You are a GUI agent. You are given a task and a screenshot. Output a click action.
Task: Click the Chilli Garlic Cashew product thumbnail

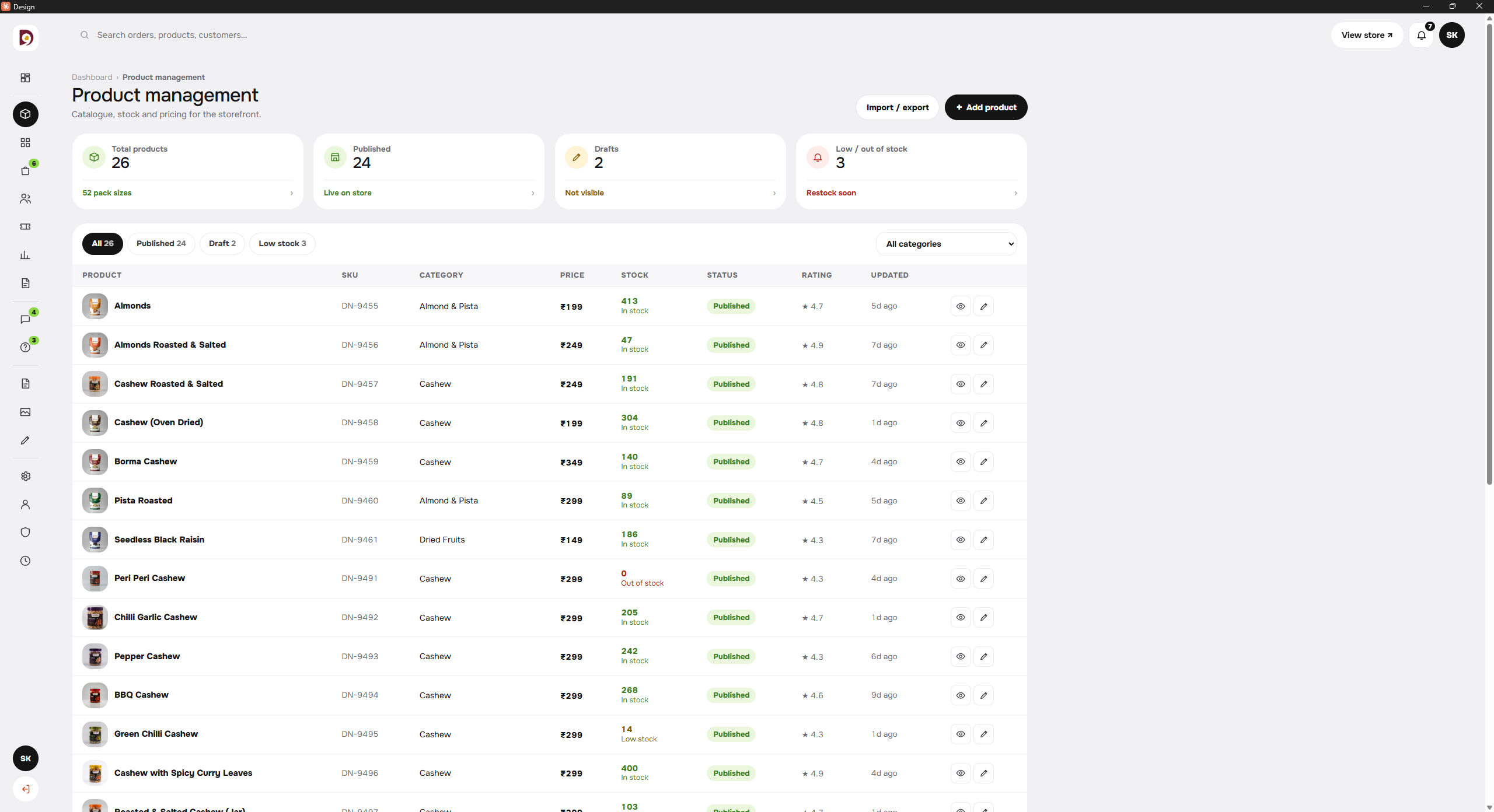click(95, 618)
